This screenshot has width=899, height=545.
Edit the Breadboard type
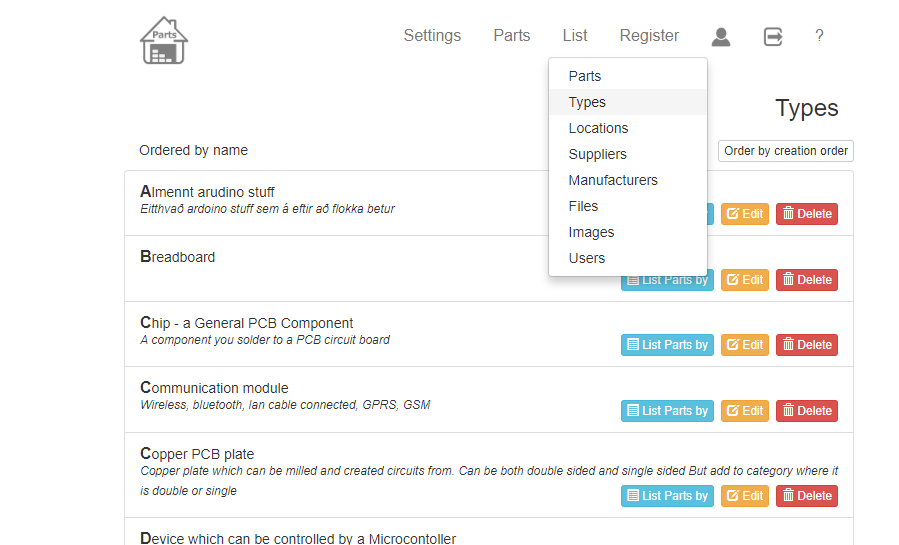[x=745, y=280]
